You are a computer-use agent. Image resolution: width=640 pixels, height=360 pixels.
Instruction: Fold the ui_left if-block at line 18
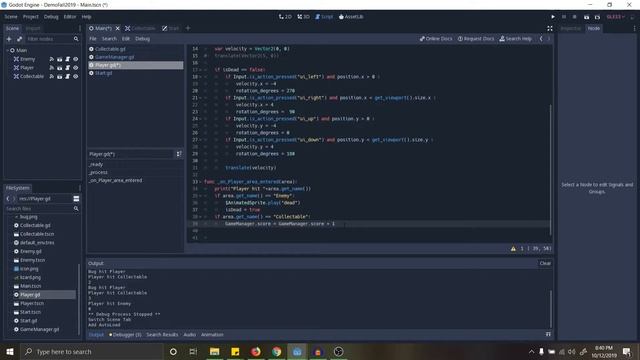(200, 77)
